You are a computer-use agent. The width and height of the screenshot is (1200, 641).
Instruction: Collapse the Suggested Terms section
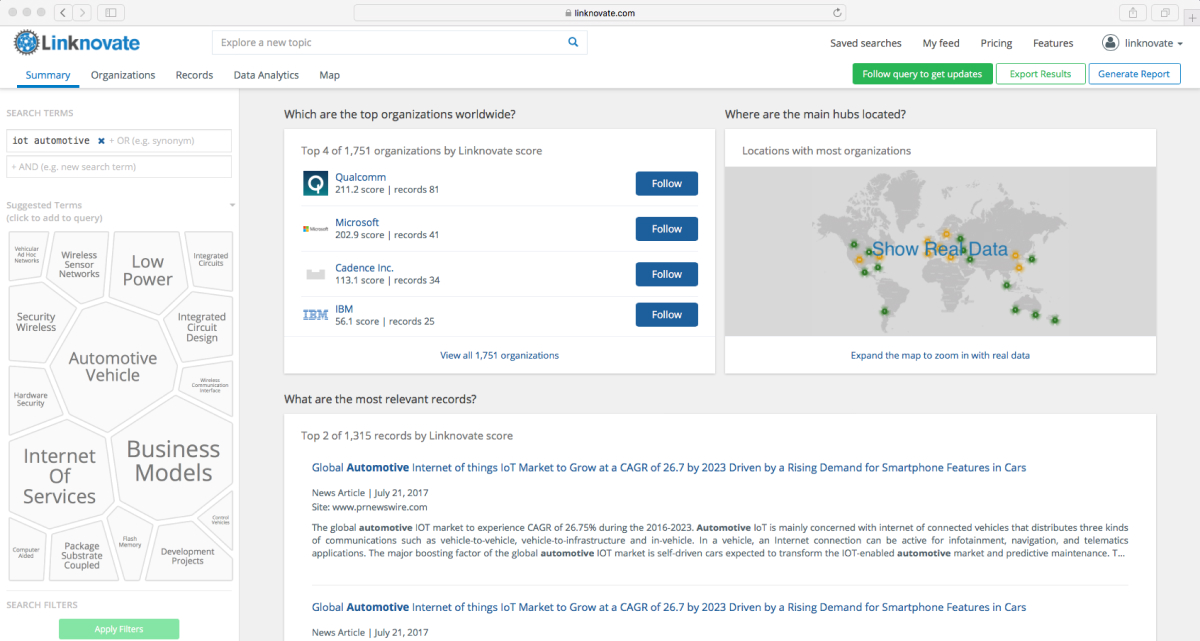(232, 206)
